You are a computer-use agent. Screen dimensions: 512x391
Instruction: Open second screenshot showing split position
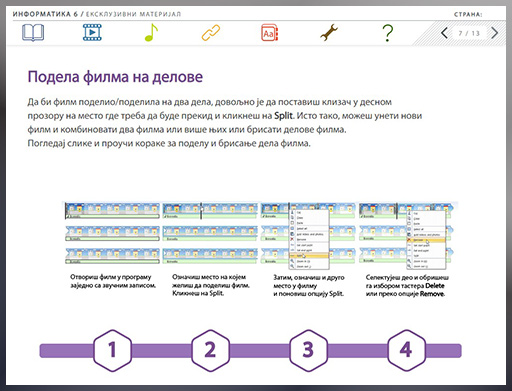(210, 233)
